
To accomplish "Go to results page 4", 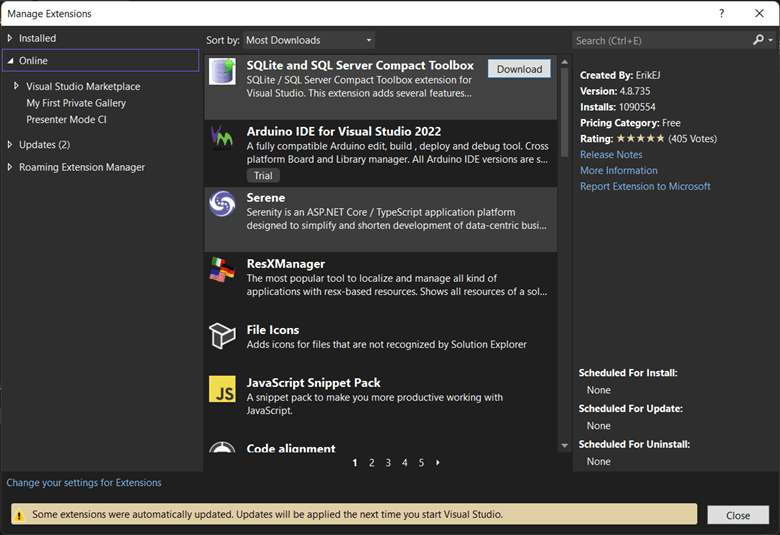I will coord(405,463).
